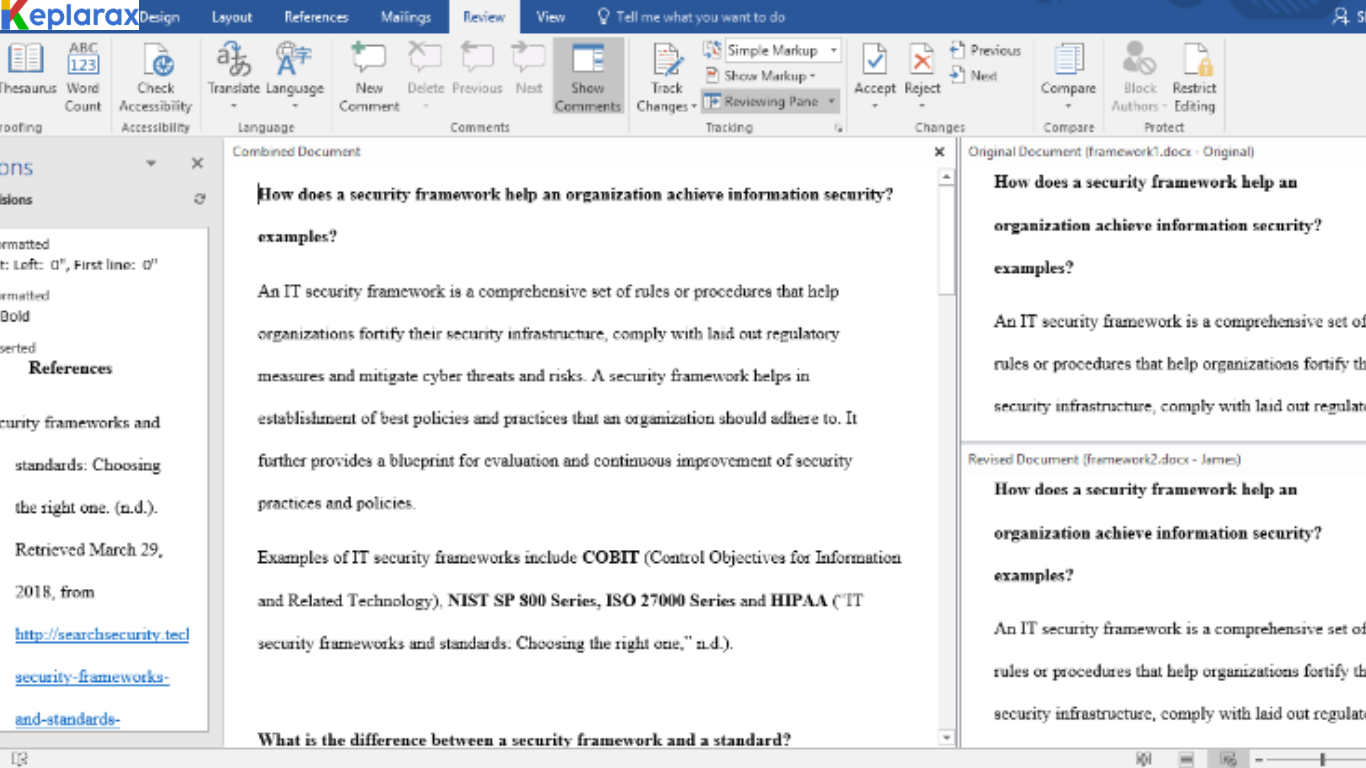Open the Simple Markup dropdown
This screenshot has width=1366, height=768.
click(836, 49)
